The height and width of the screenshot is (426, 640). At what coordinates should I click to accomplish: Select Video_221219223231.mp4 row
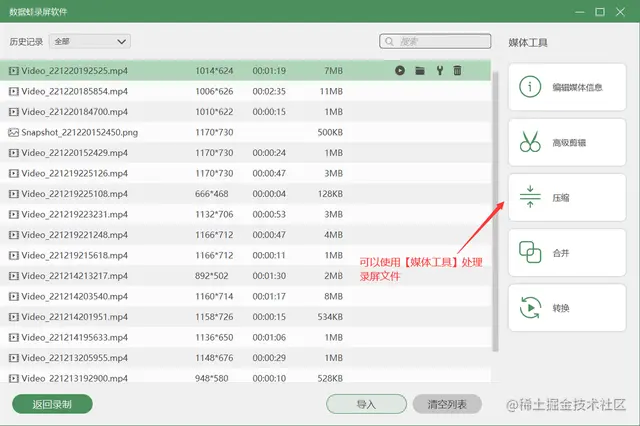[x=245, y=214]
